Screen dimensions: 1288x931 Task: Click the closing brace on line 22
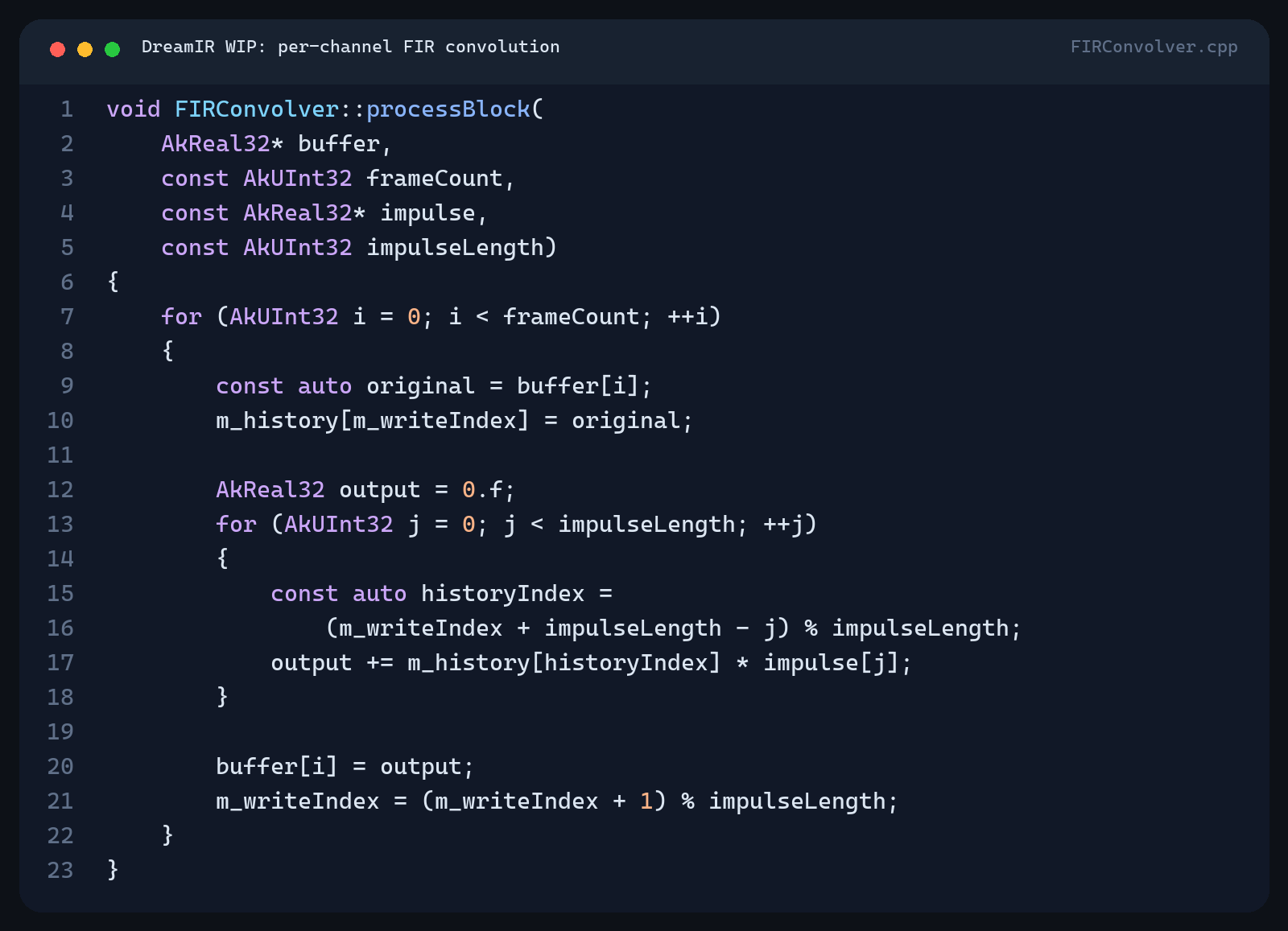(167, 835)
